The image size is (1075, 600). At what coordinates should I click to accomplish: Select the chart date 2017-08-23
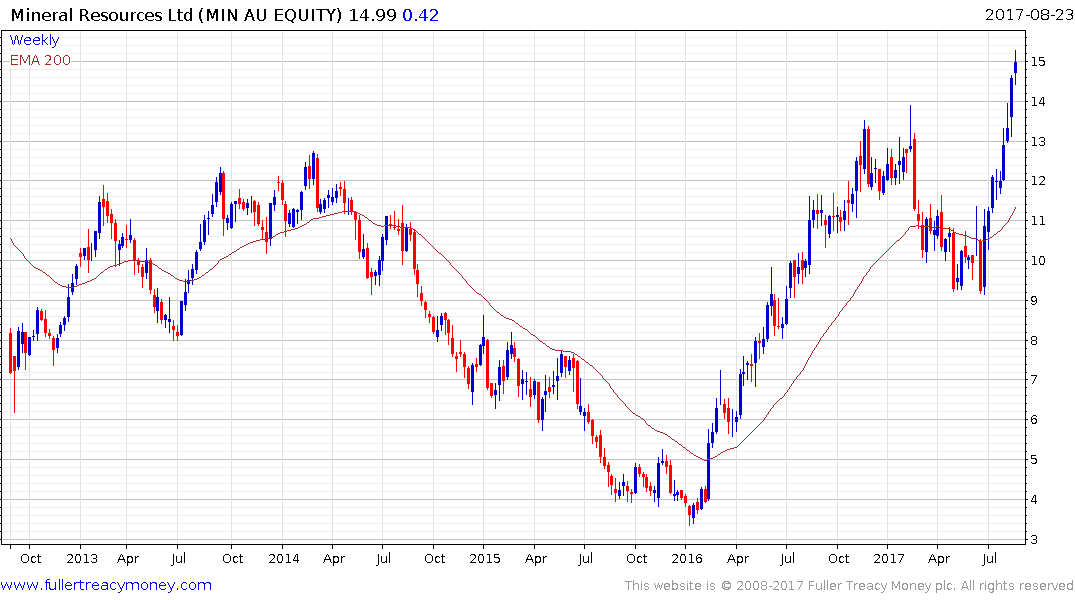coord(1029,14)
